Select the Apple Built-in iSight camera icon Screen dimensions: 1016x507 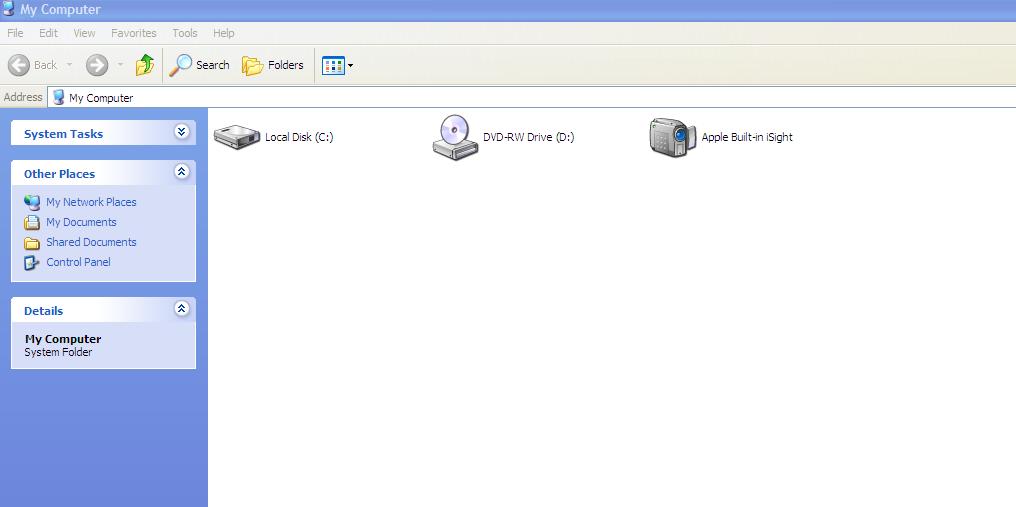[x=673, y=137]
